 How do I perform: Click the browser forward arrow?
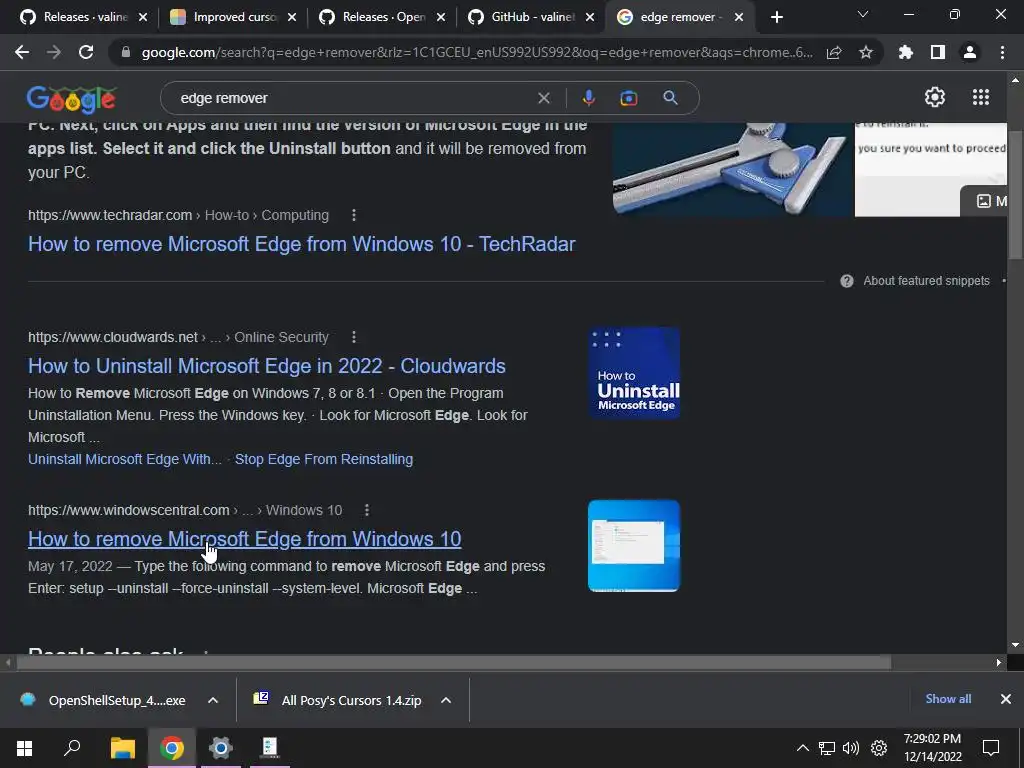coord(54,52)
